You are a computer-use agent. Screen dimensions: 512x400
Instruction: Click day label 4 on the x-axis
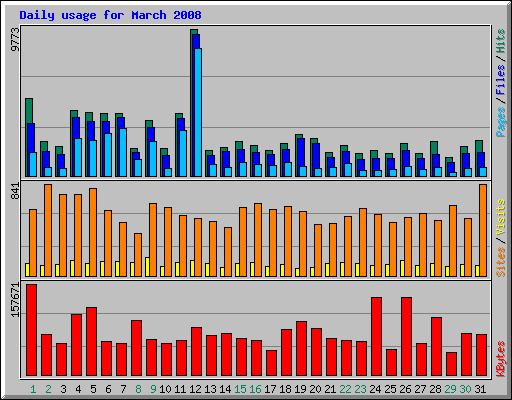tap(78, 389)
